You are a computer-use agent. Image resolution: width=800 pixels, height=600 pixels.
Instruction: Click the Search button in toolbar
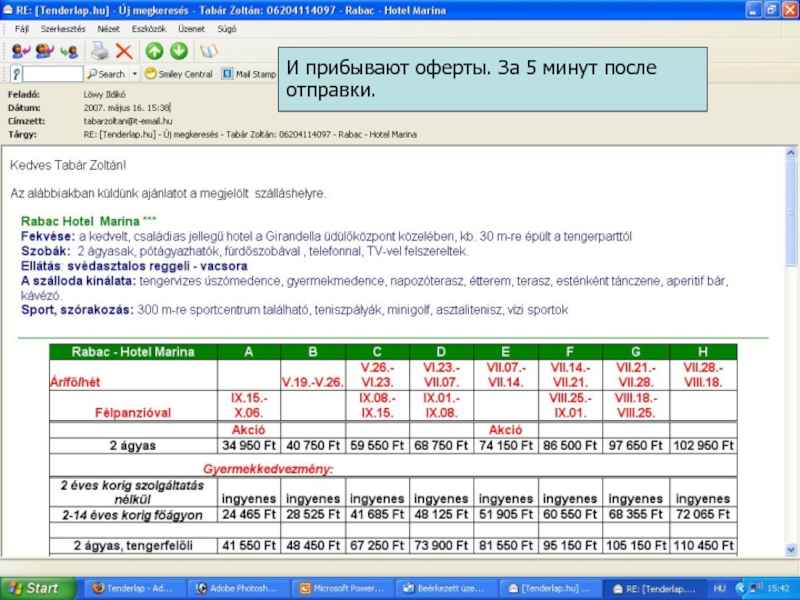[106, 74]
